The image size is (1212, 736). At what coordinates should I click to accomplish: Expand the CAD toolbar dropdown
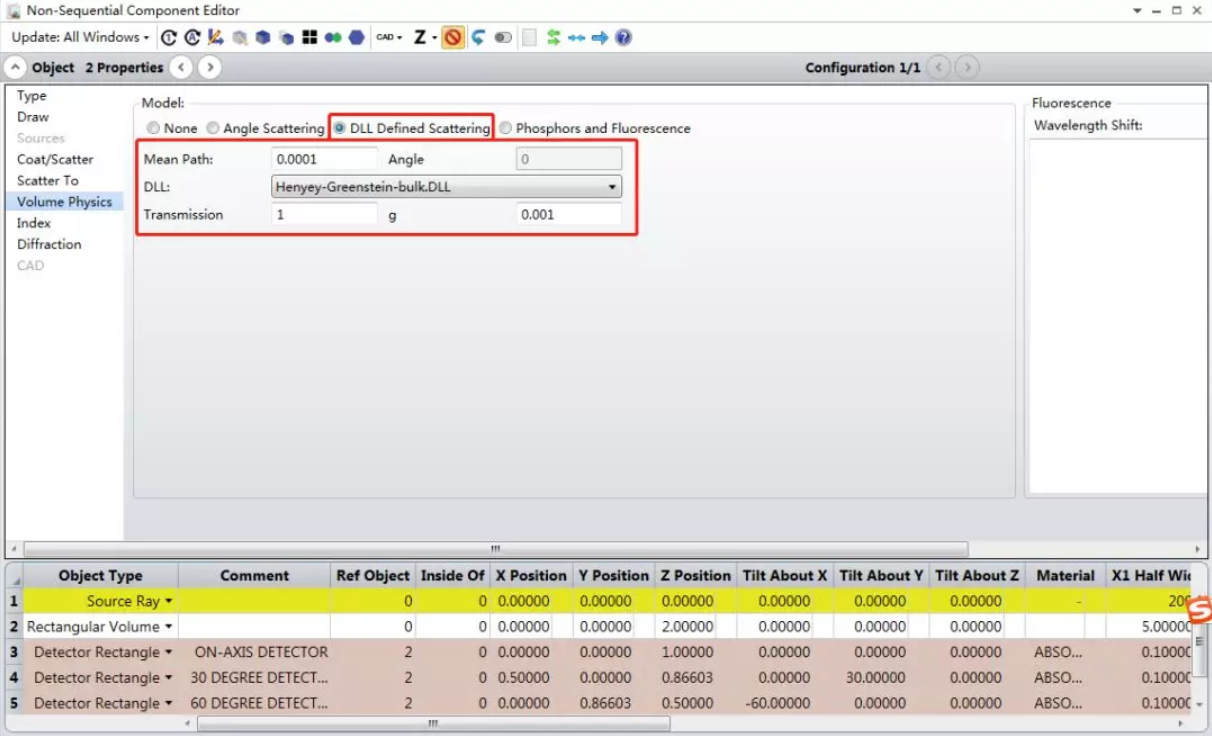389,38
